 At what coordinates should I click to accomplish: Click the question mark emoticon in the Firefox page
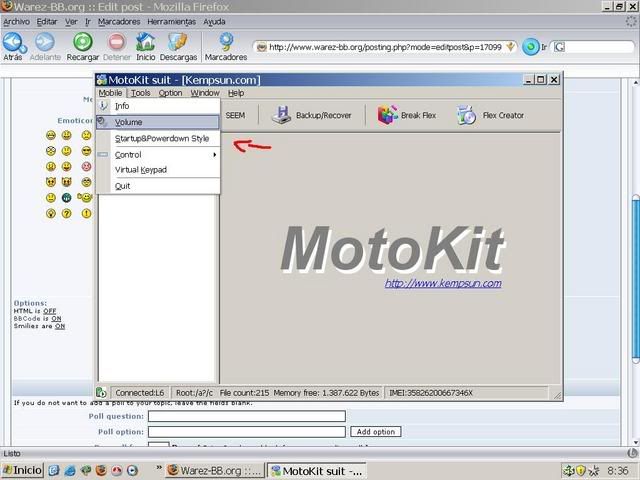(67, 213)
